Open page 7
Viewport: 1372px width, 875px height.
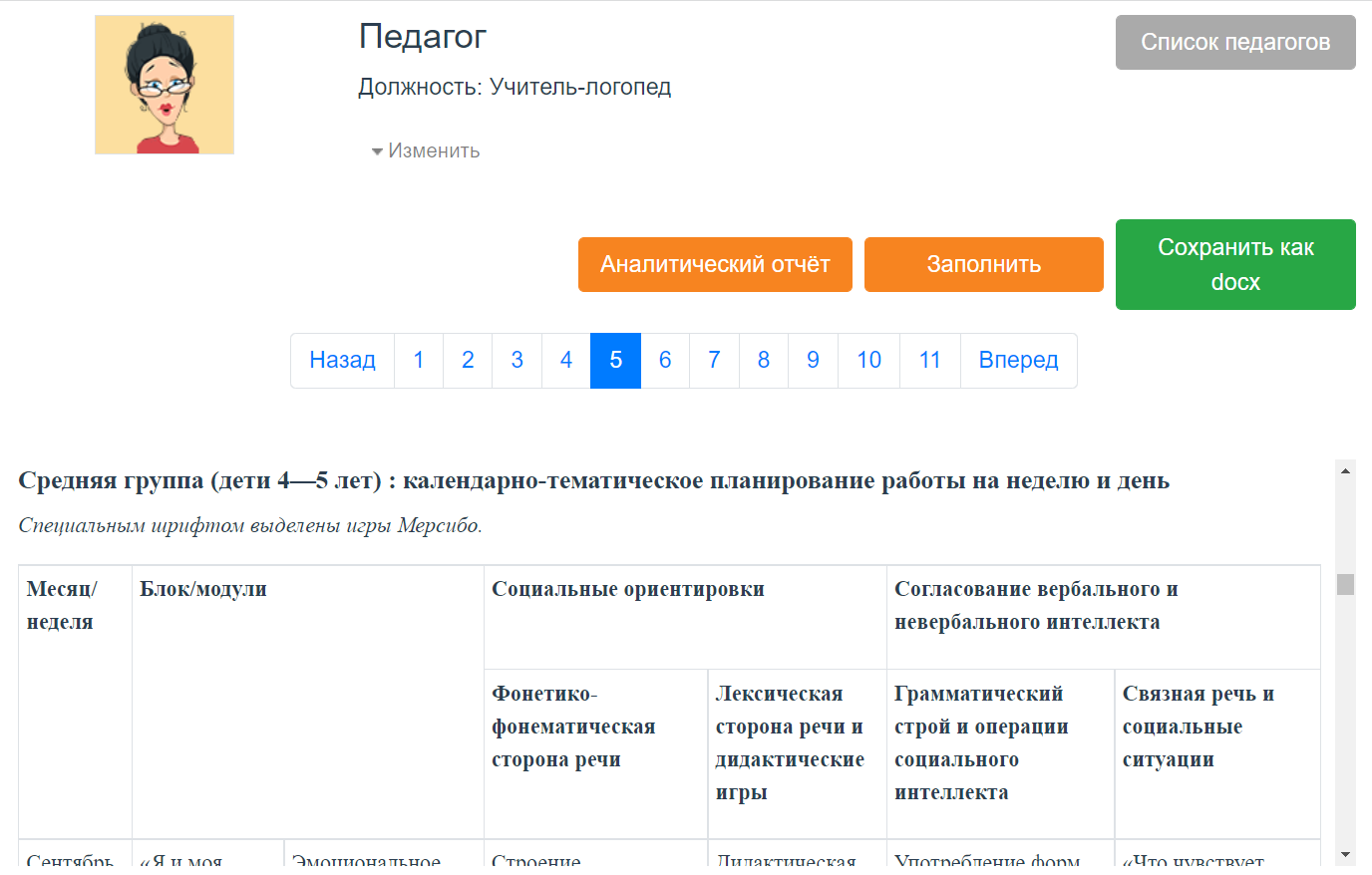(x=714, y=360)
